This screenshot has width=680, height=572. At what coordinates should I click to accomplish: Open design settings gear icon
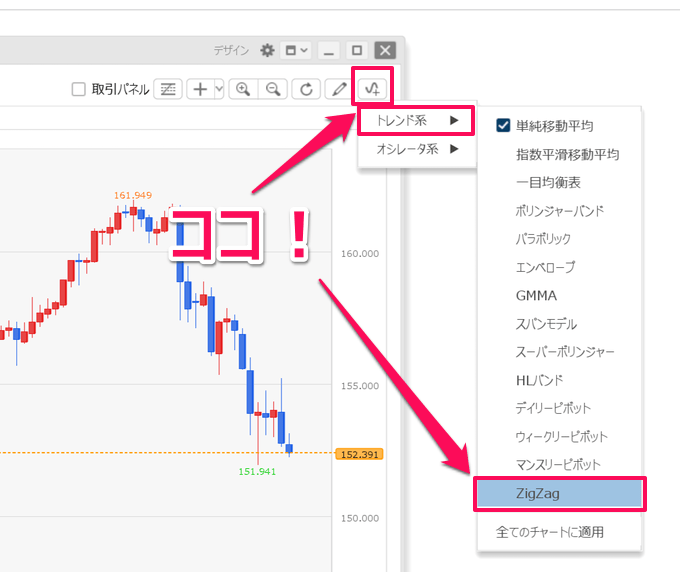[267, 50]
